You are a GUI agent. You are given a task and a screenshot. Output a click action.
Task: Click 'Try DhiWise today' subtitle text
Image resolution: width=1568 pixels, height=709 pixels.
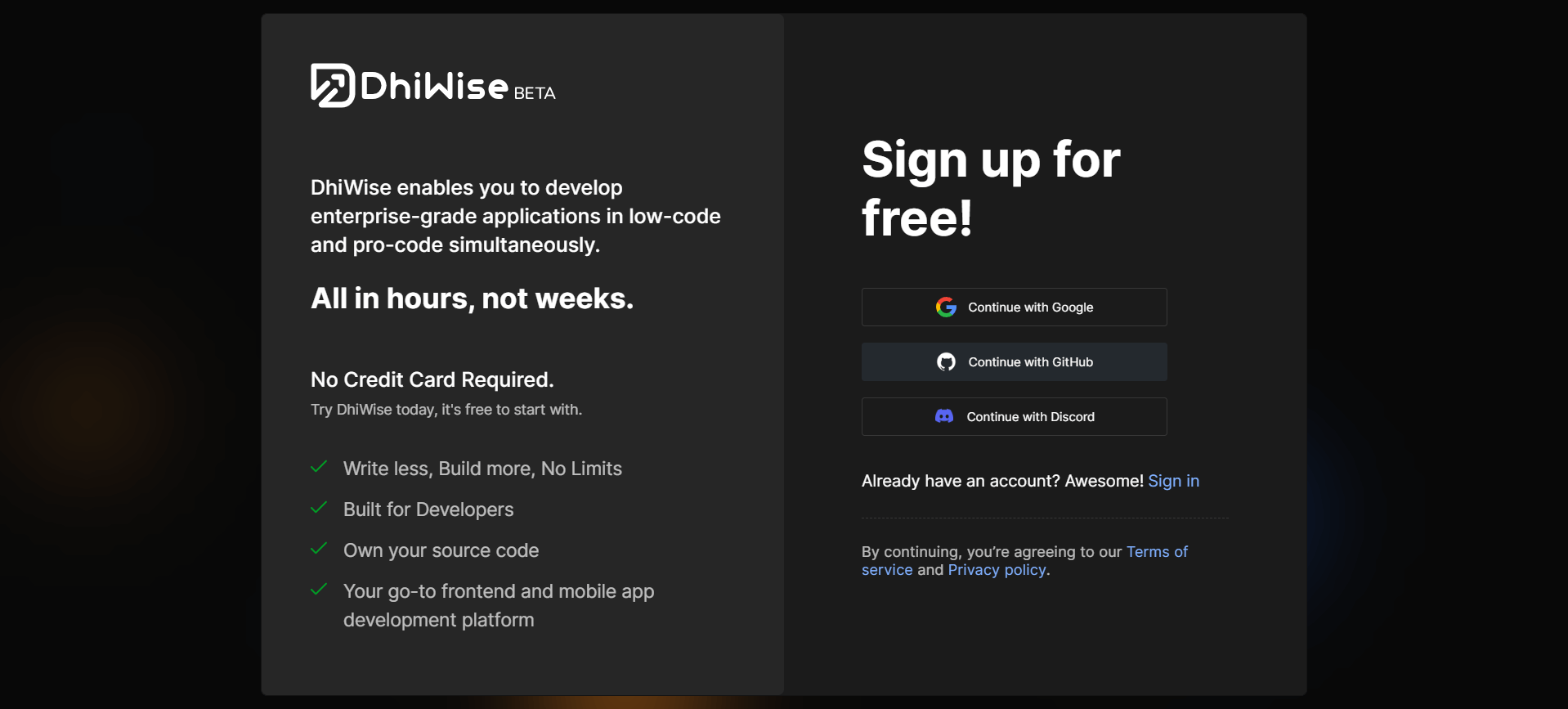click(446, 409)
